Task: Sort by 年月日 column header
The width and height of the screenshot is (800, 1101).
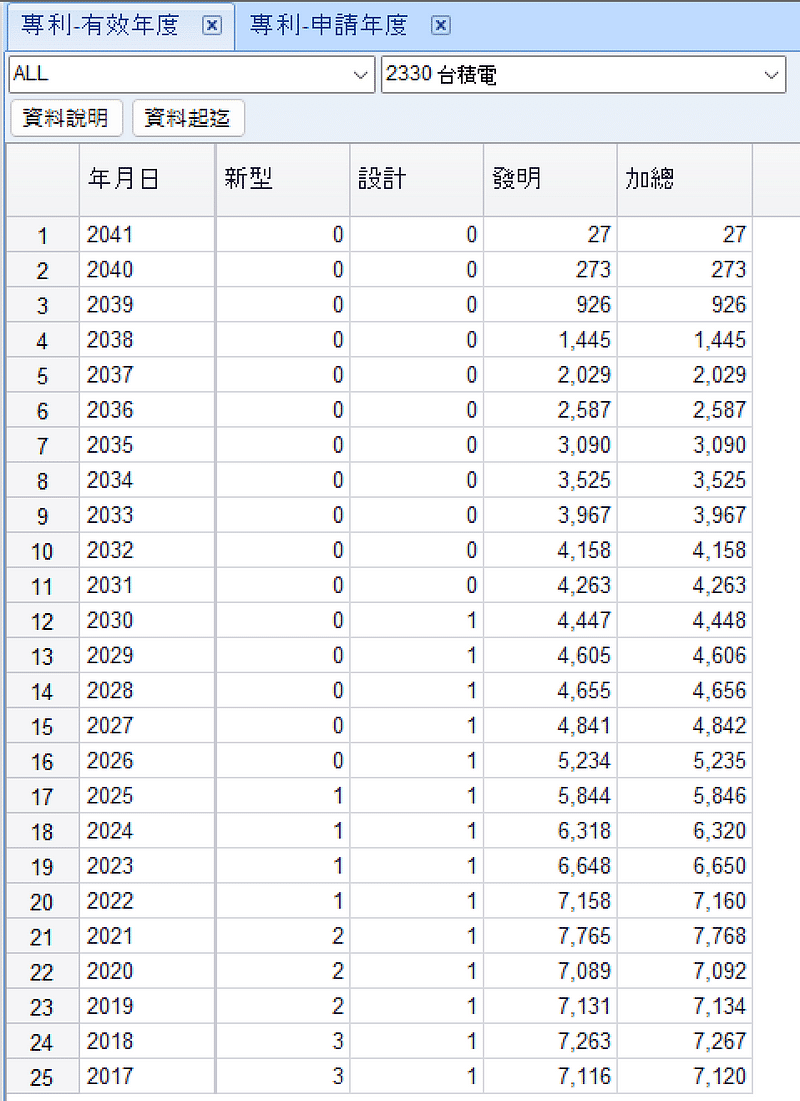Action: pos(146,179)
